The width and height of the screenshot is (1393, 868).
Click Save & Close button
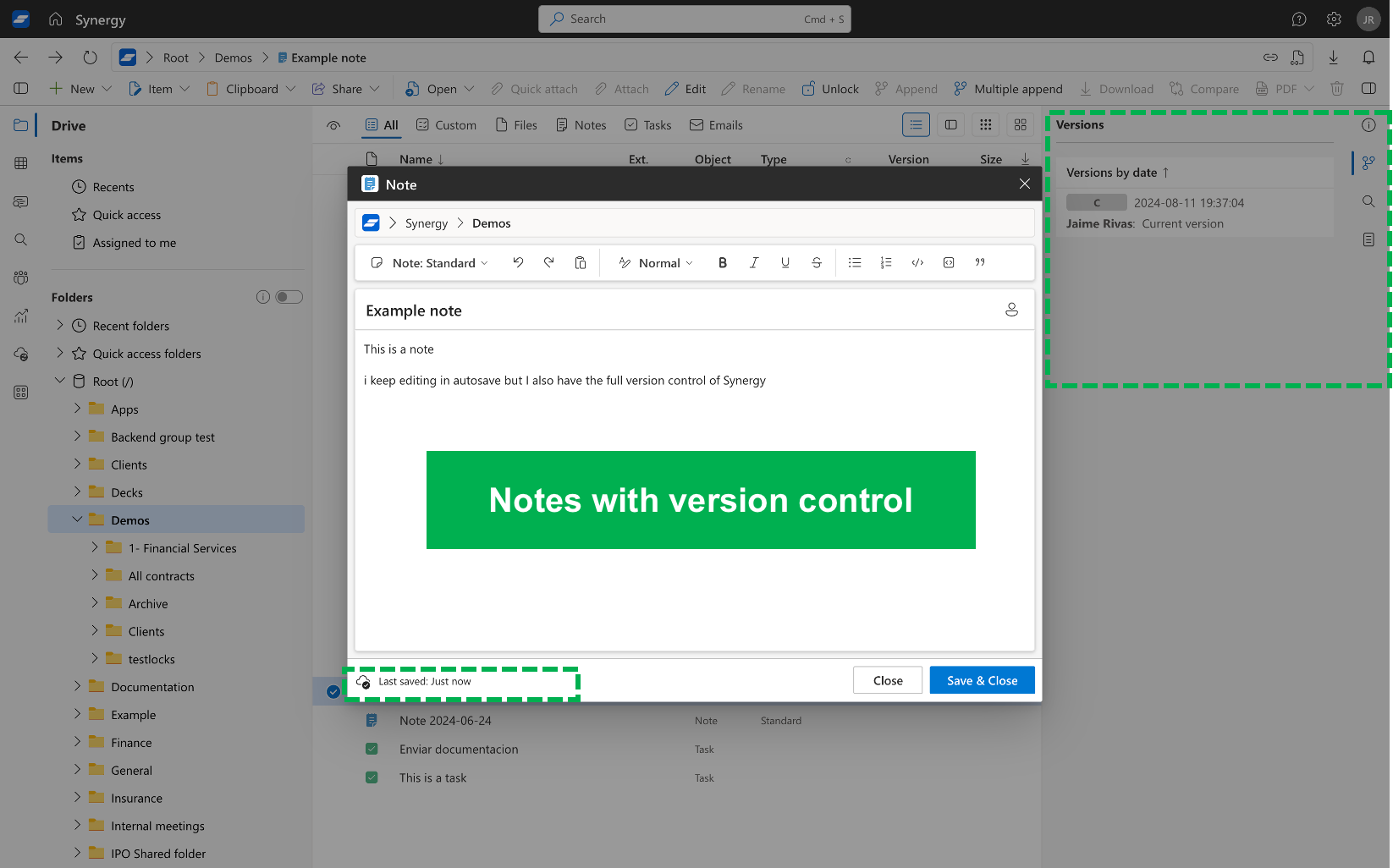click(982, 680)
